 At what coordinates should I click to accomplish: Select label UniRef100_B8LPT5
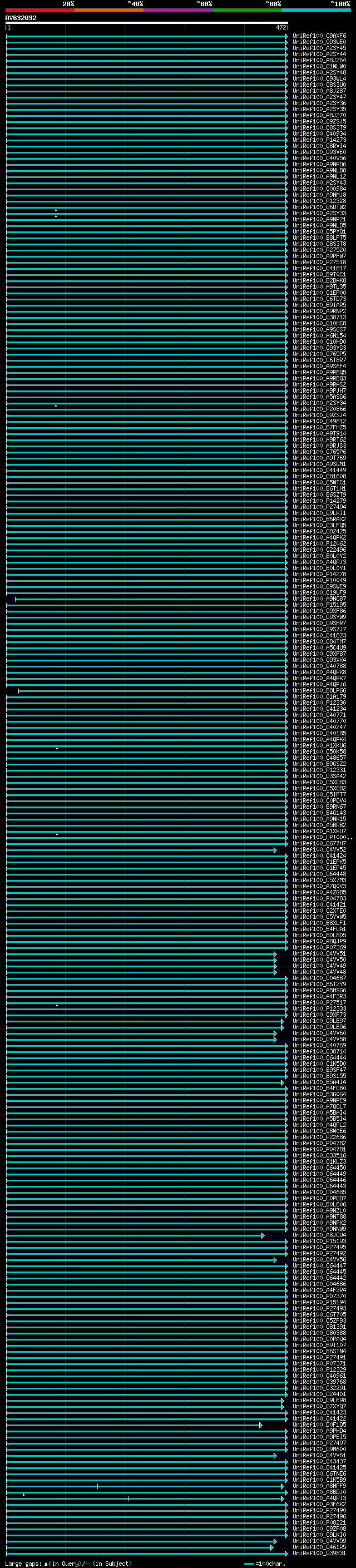click(319, 238)
